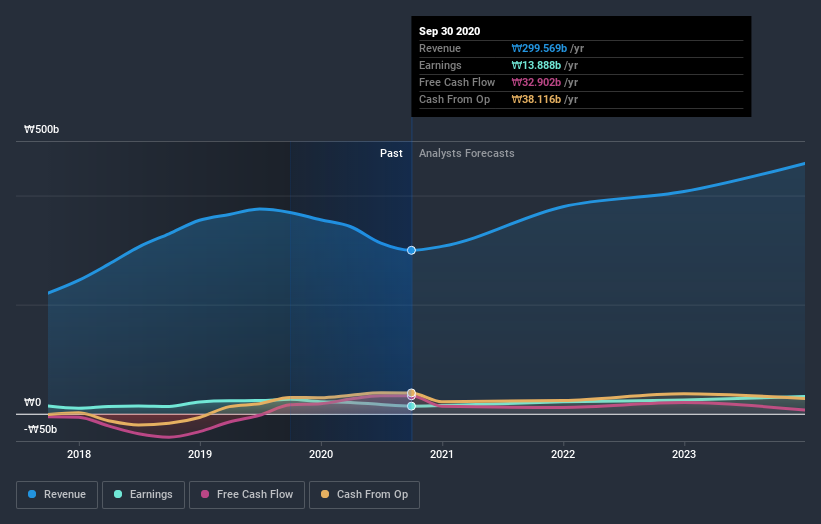Click the Cash From Op data point marker

point(412,393)
